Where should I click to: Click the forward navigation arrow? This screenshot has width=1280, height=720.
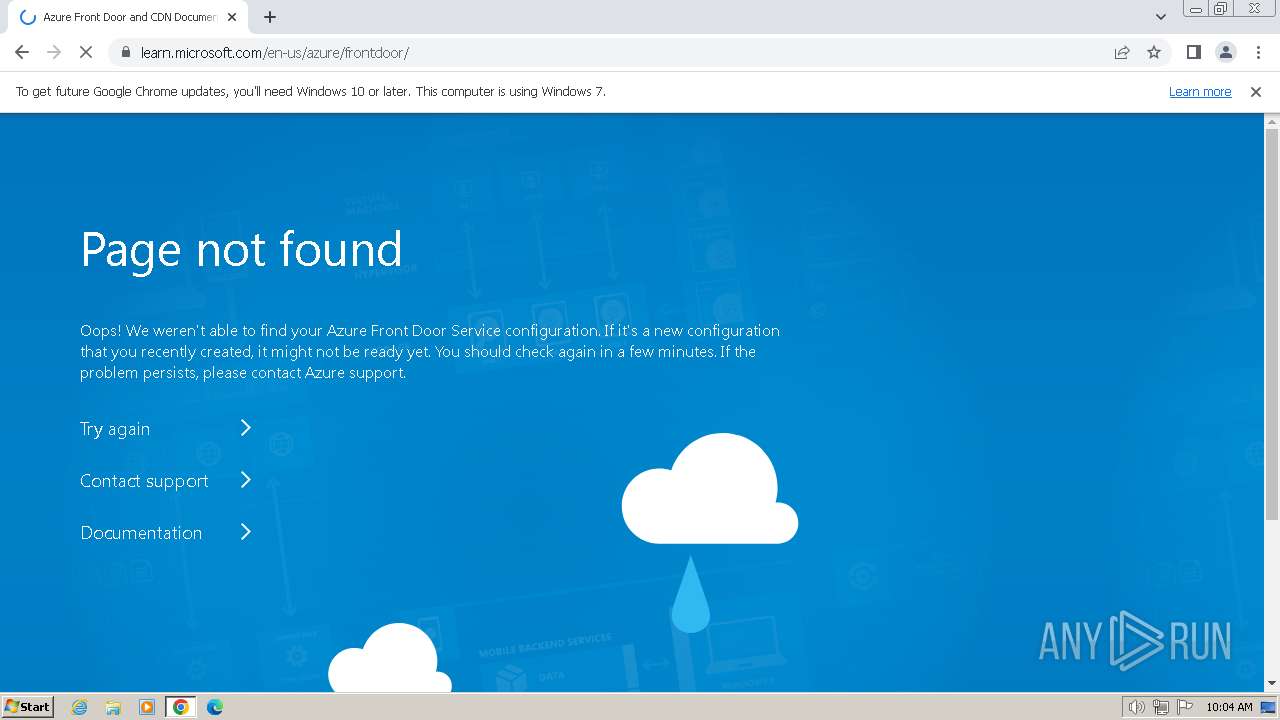(x=54, y=52)
